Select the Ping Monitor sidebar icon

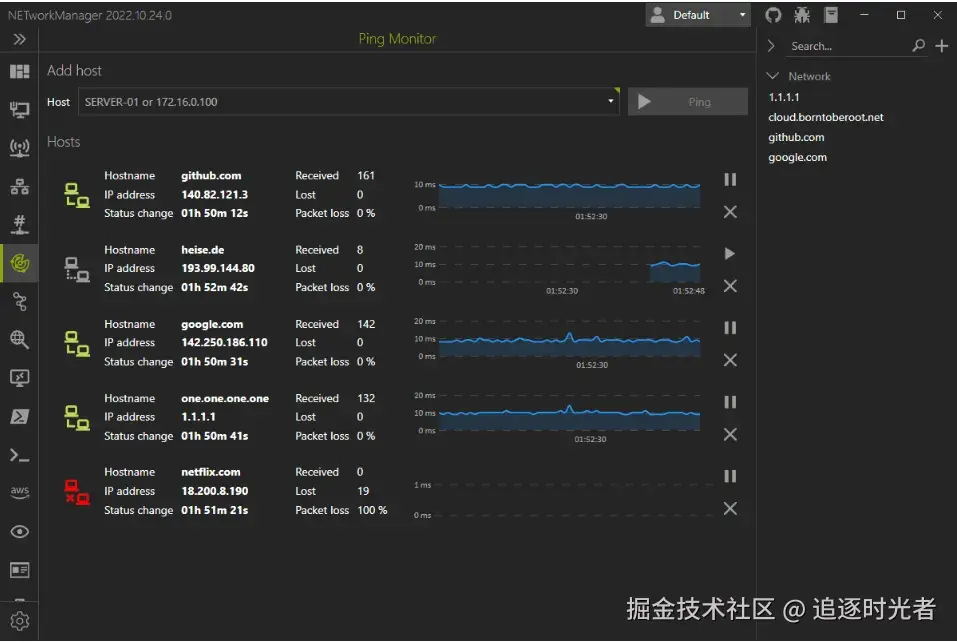point(20,263)
